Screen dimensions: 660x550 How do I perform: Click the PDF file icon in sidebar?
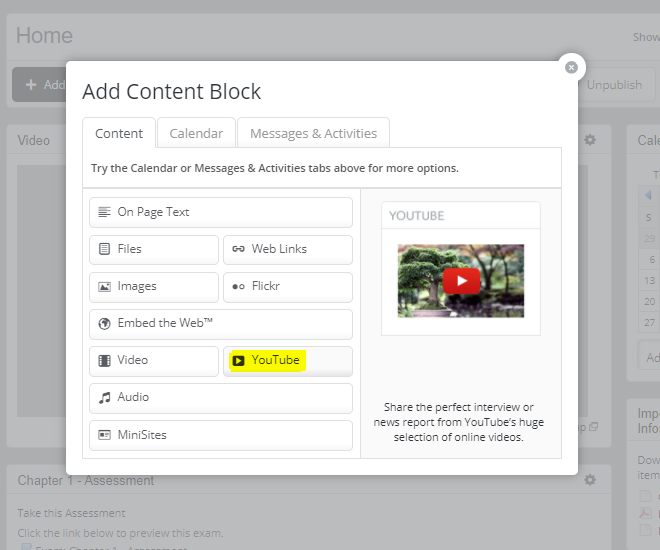(x=645, y=513)
